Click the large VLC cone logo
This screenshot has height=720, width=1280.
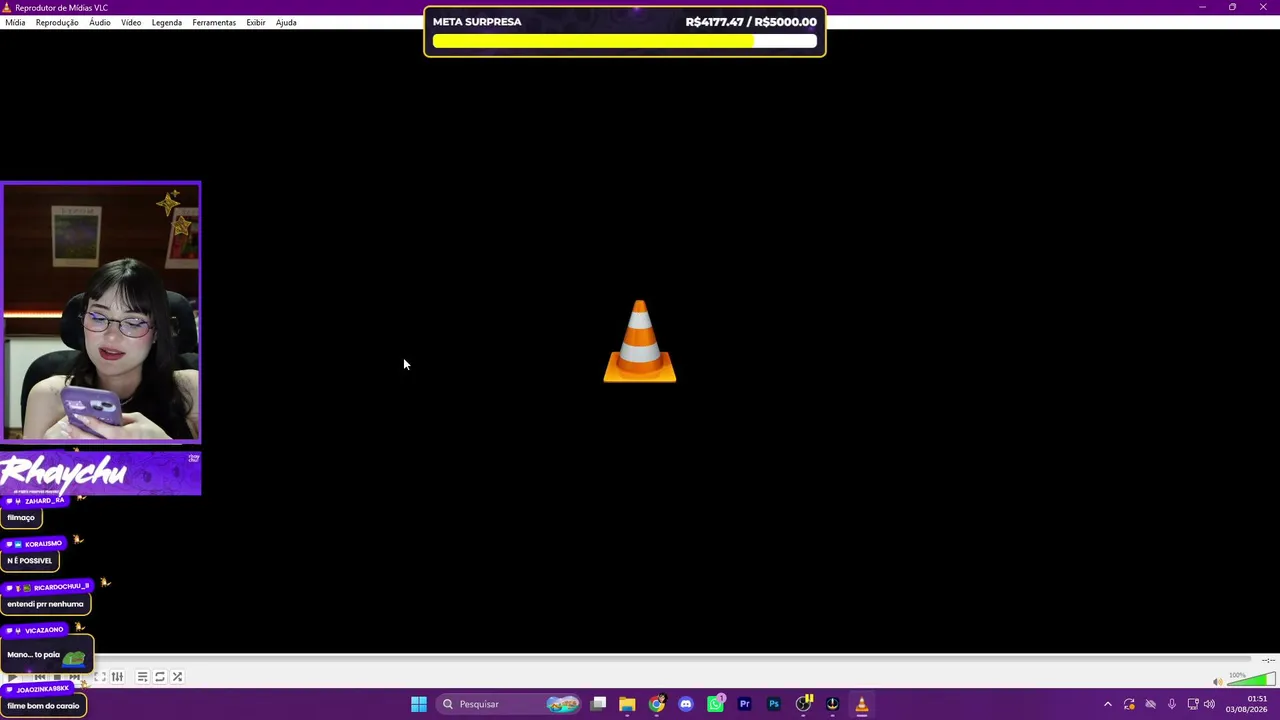tap(640, 341)
